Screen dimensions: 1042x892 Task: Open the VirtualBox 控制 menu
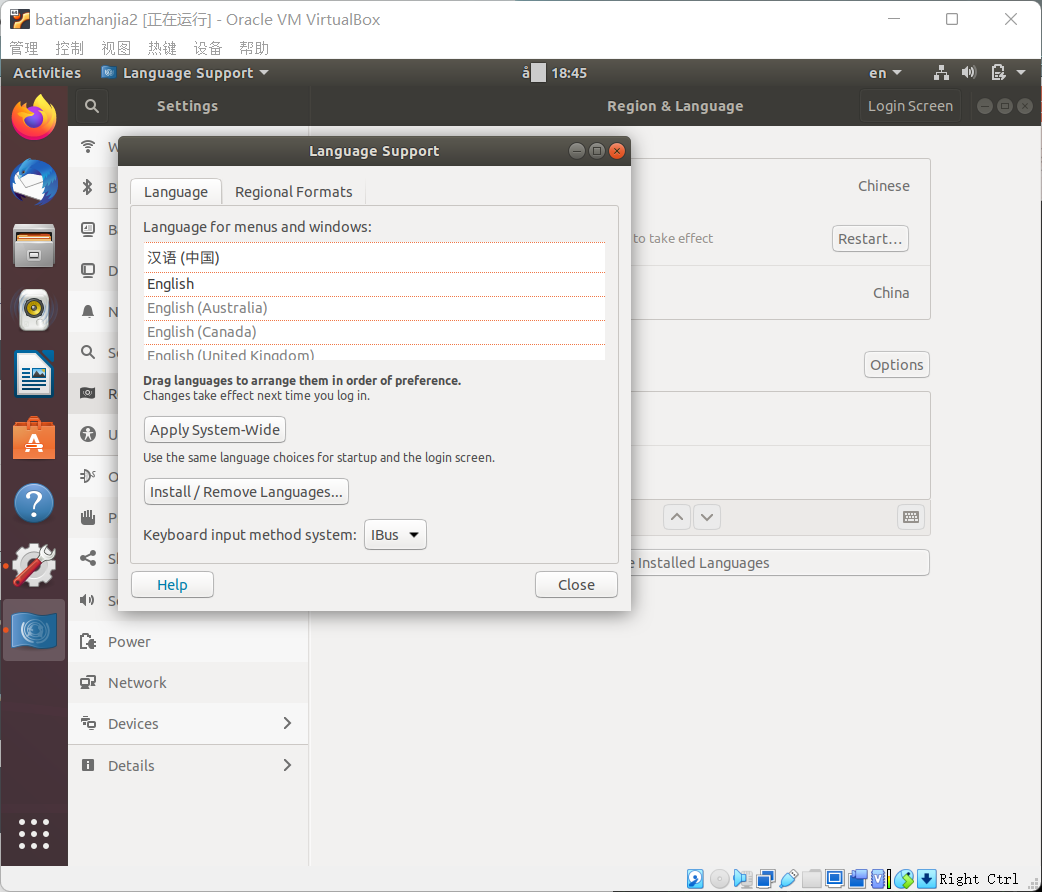coord(70,48)
